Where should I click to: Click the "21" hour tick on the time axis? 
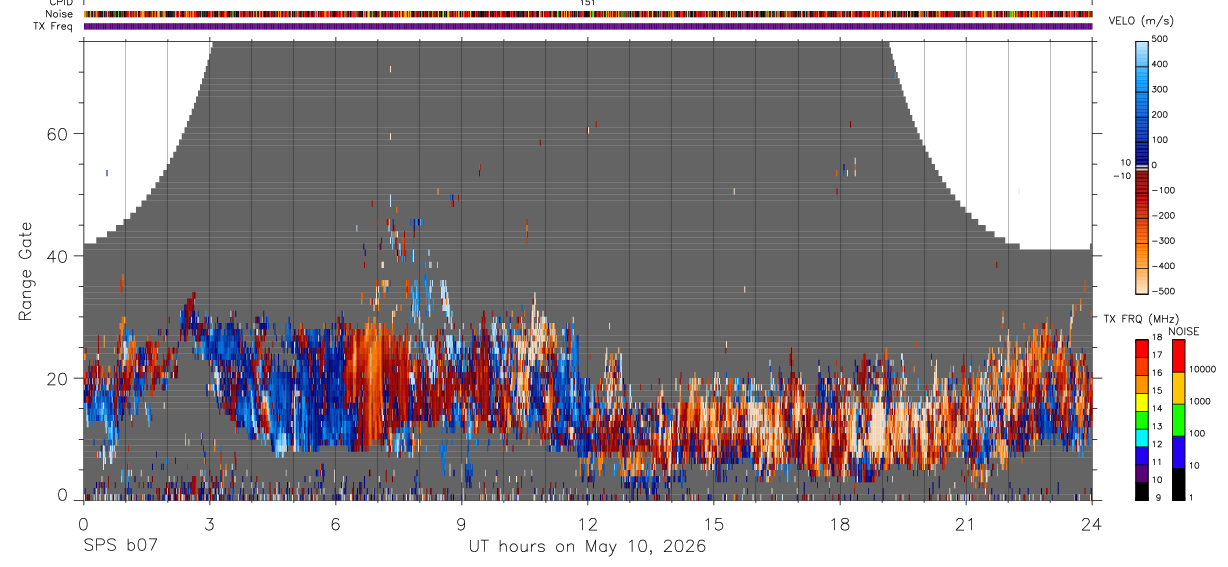pyautogui.click(x=966, y=523)
